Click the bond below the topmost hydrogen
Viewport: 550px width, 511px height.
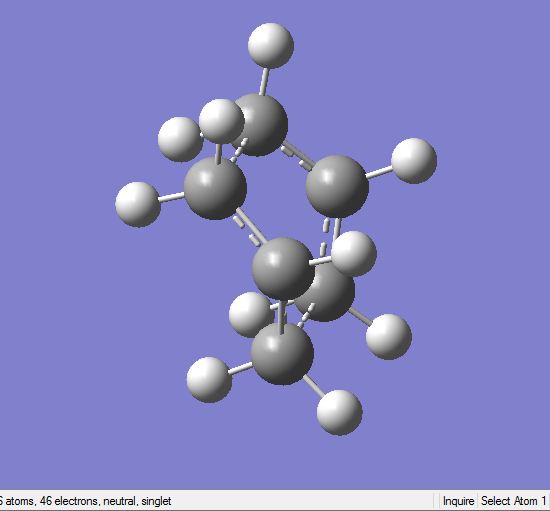click(265, 81)
